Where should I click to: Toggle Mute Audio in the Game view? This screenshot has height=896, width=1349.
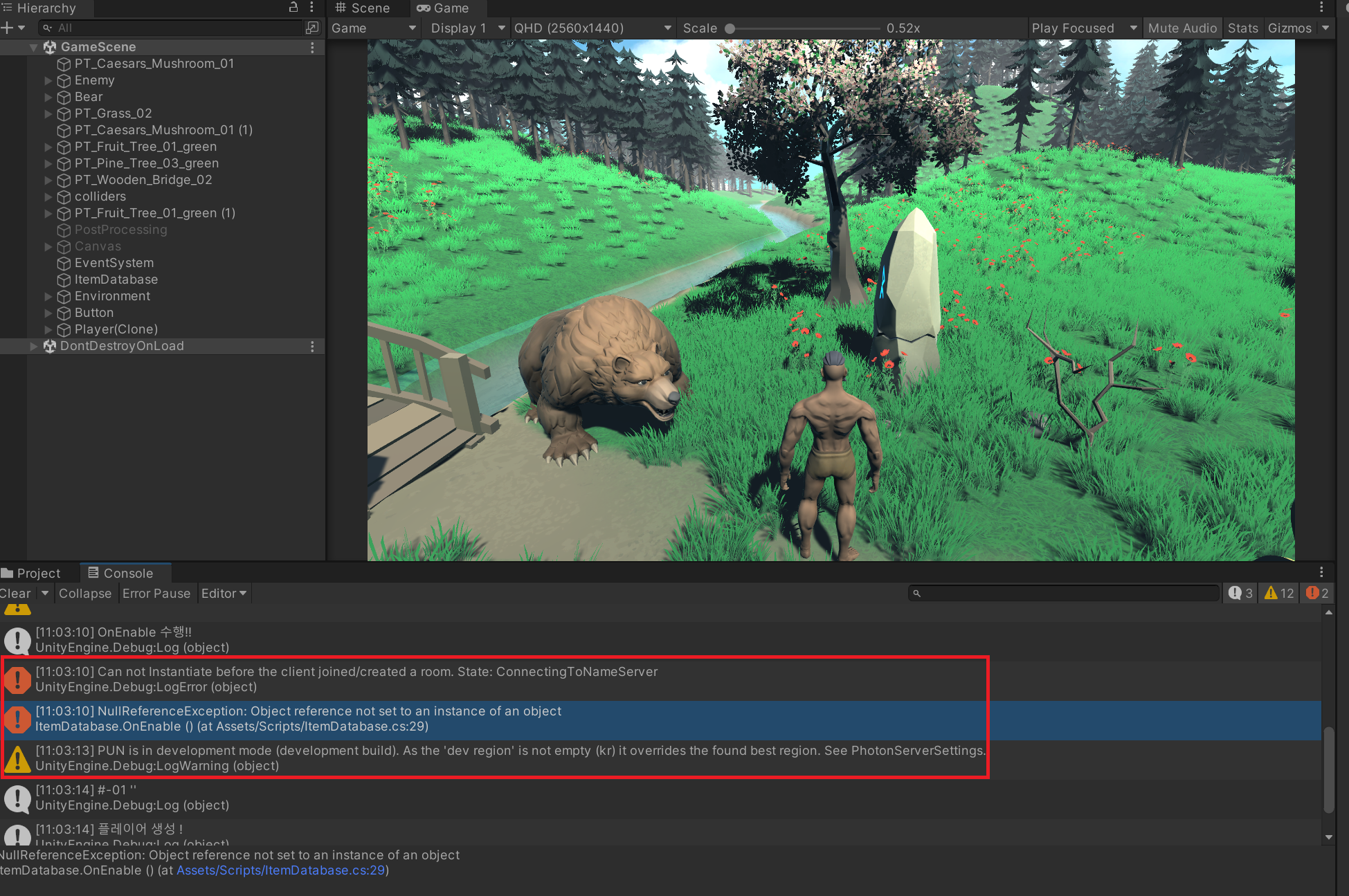1181,28
